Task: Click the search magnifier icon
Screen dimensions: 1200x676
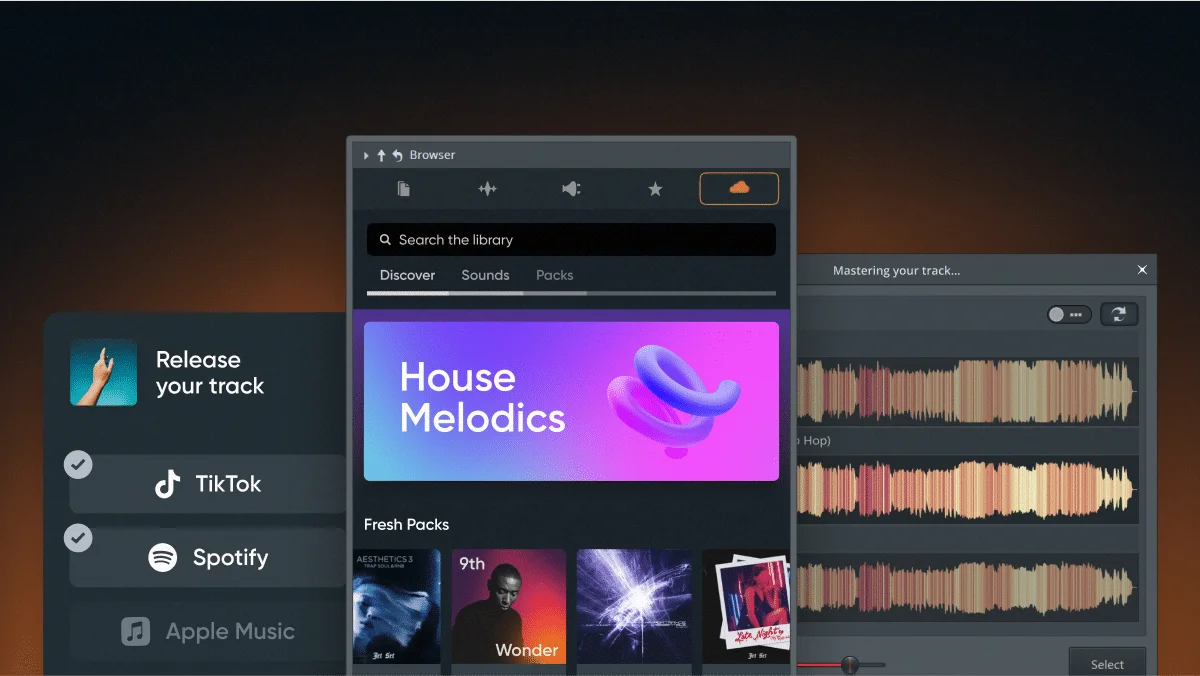Action: click(x=385, y=240)
